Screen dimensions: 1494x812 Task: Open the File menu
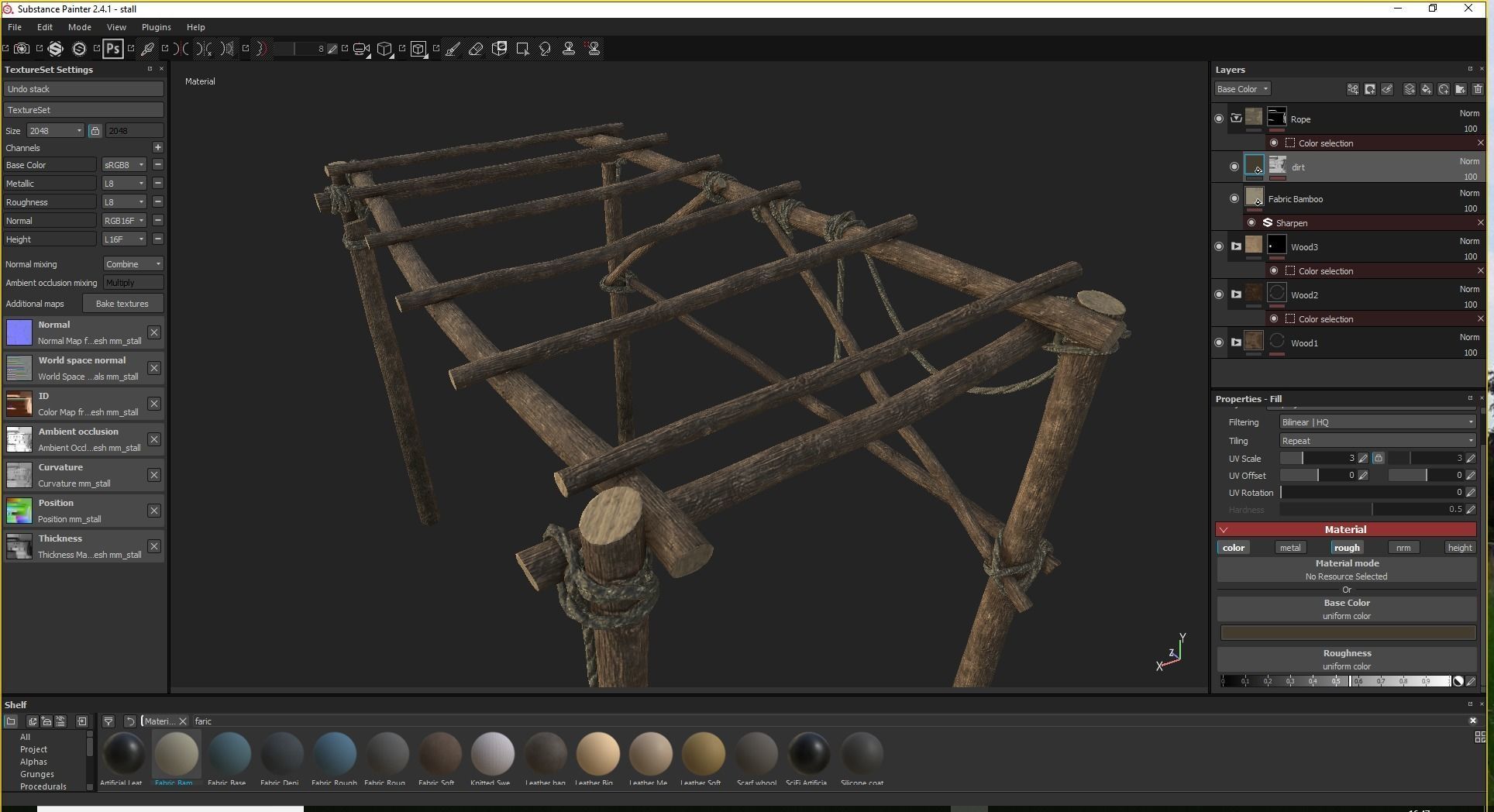(x=15, y=27)
